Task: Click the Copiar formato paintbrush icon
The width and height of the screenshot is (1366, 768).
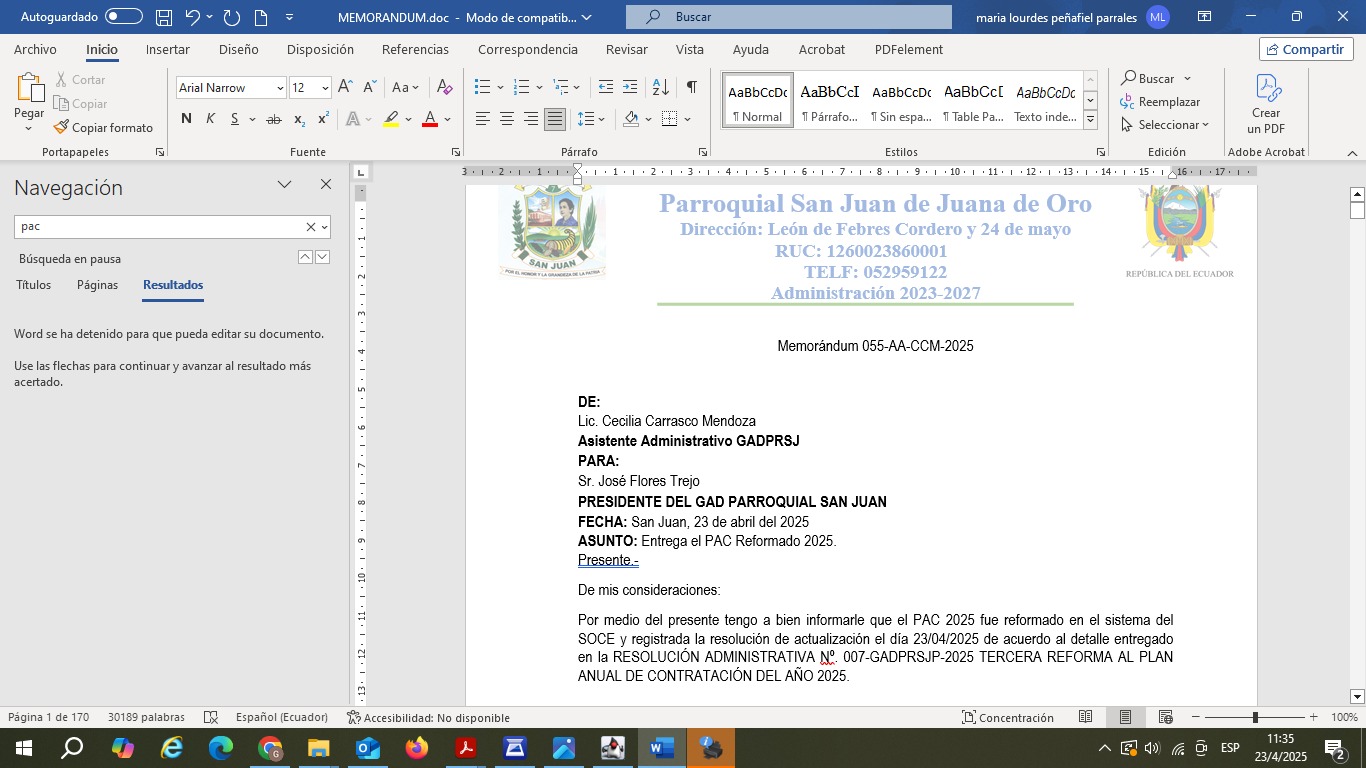Action: click(x=61, y=128)
